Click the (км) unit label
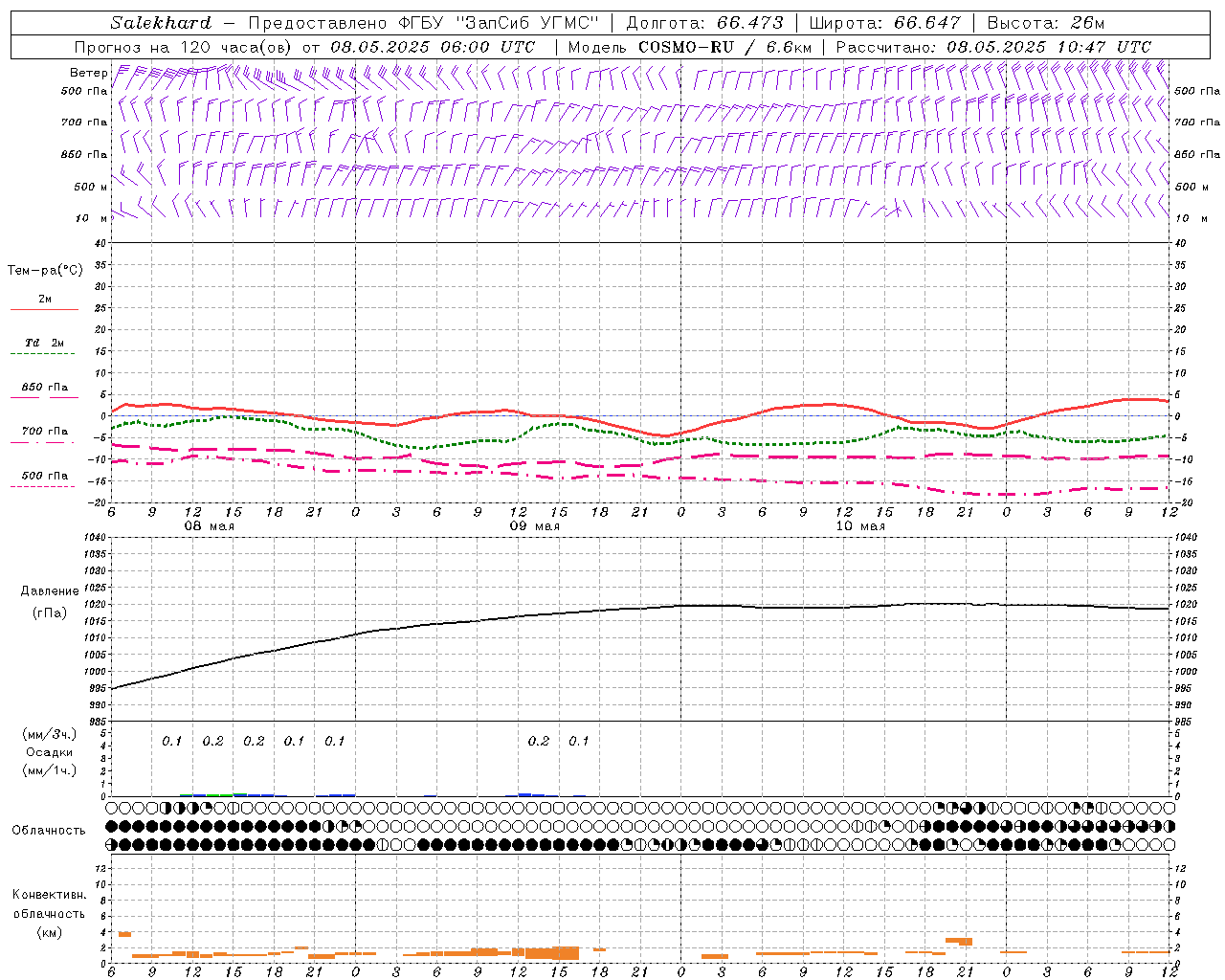Image resolution: width=1225 pixels, height=980 pixels. click(x=50, y=932)
